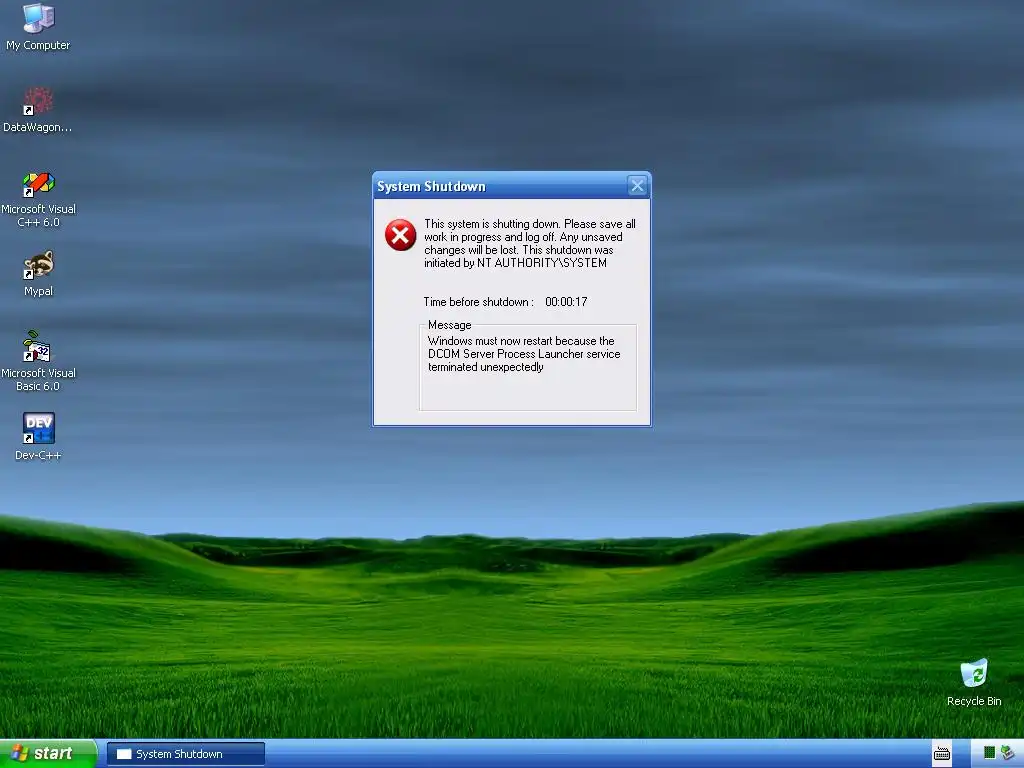The width and height of the screenshot is (1024, 768).
Task: Click the Message group box label
Action: (449, 325)
